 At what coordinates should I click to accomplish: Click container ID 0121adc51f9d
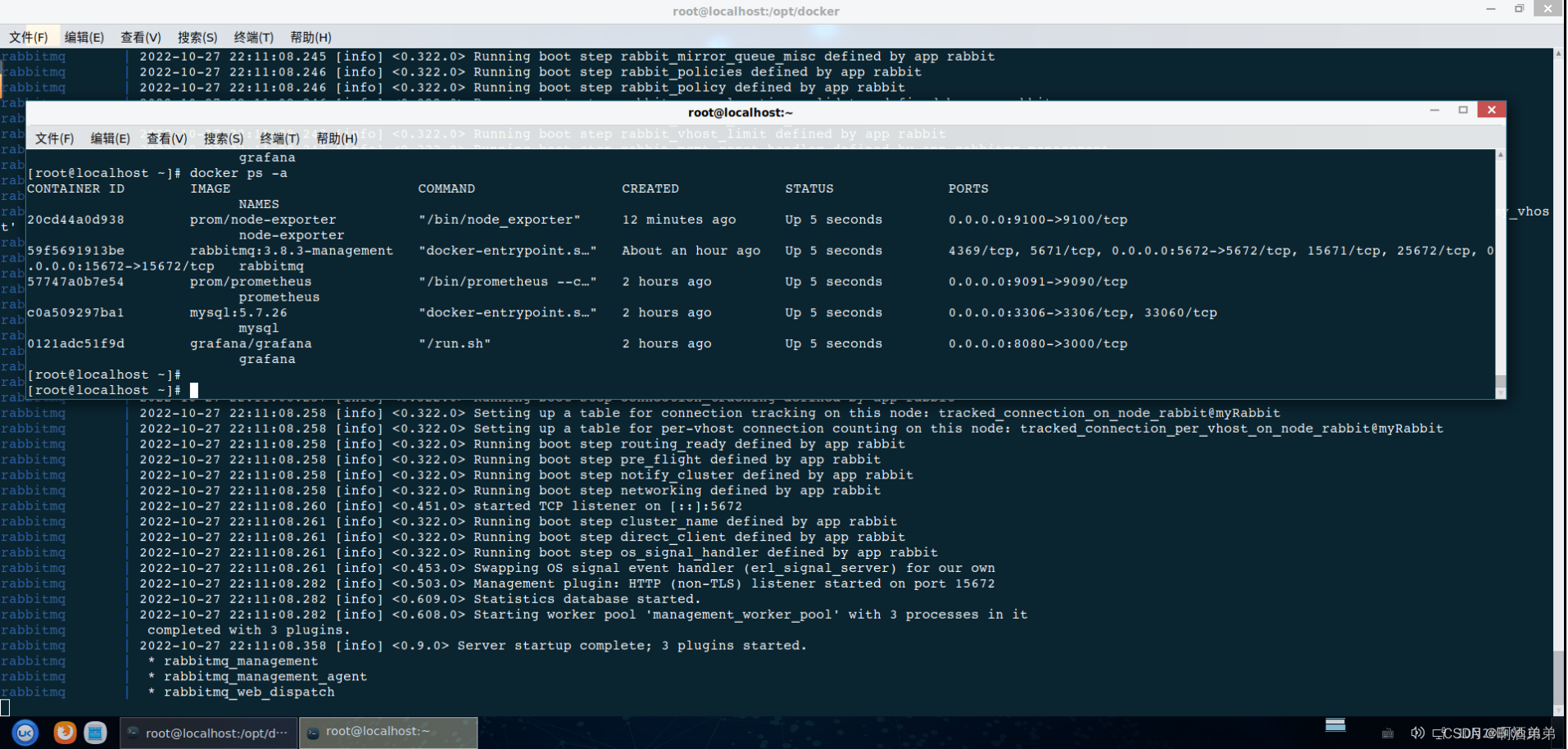pos(75,344)
